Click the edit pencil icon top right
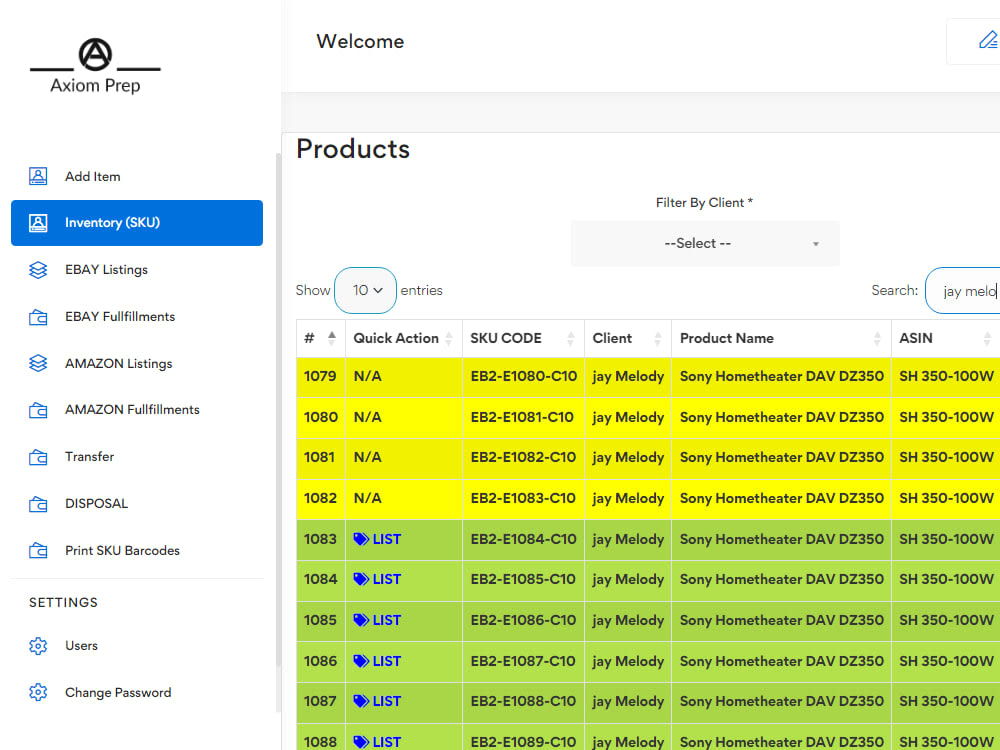 [988, 40]
